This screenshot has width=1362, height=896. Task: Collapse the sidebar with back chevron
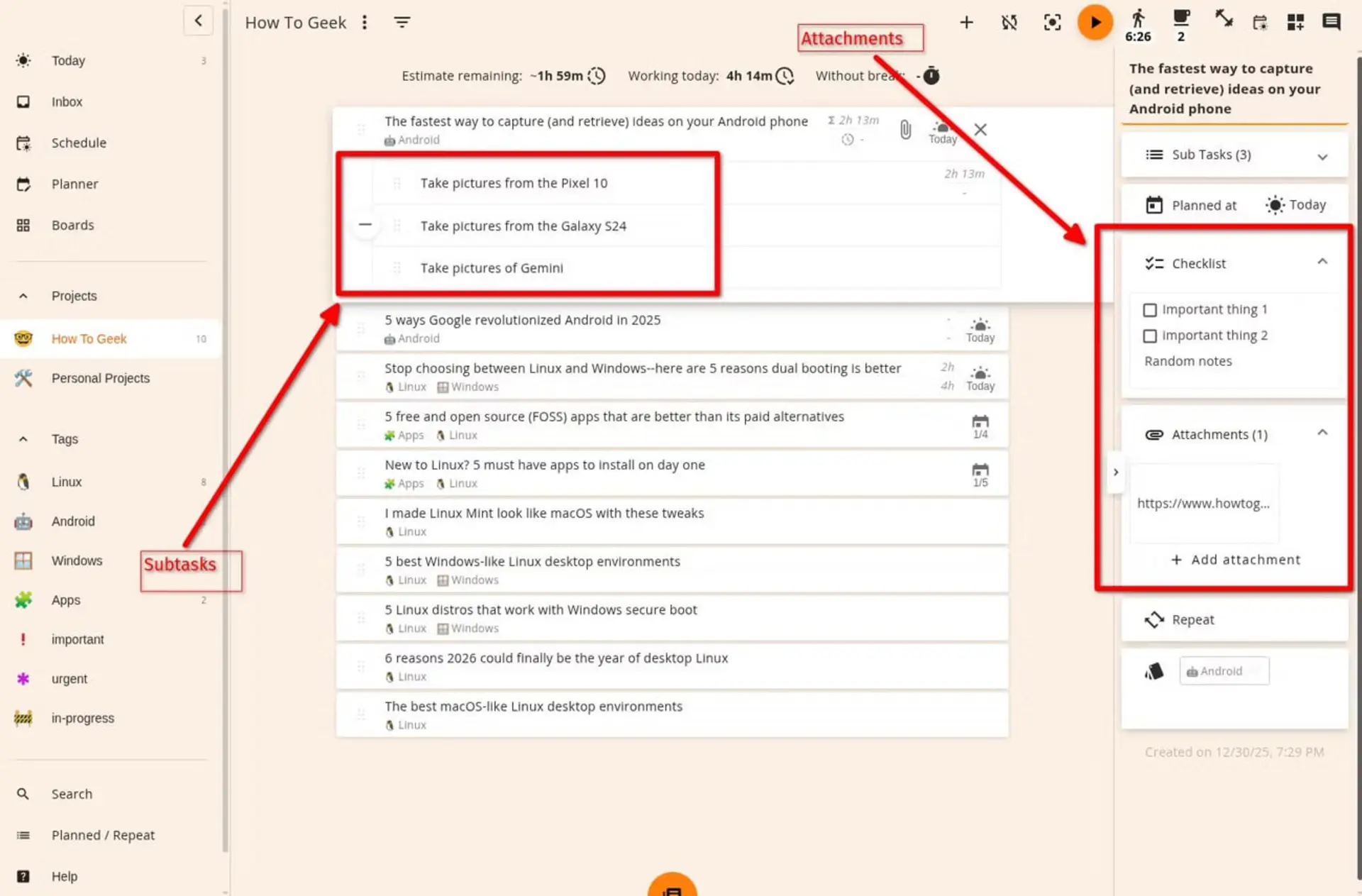click(x=198, y=21)
